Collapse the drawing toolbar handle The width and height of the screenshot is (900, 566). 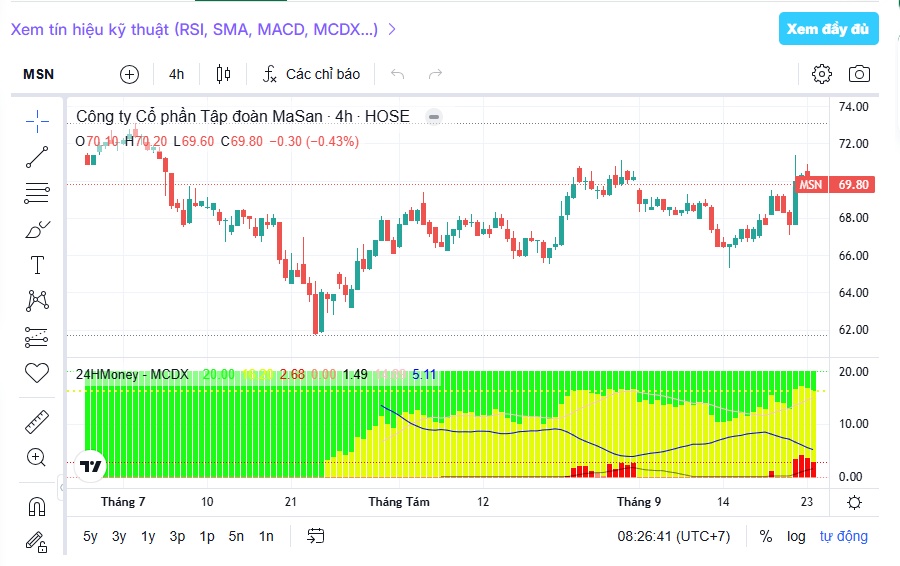pos(62,487)
